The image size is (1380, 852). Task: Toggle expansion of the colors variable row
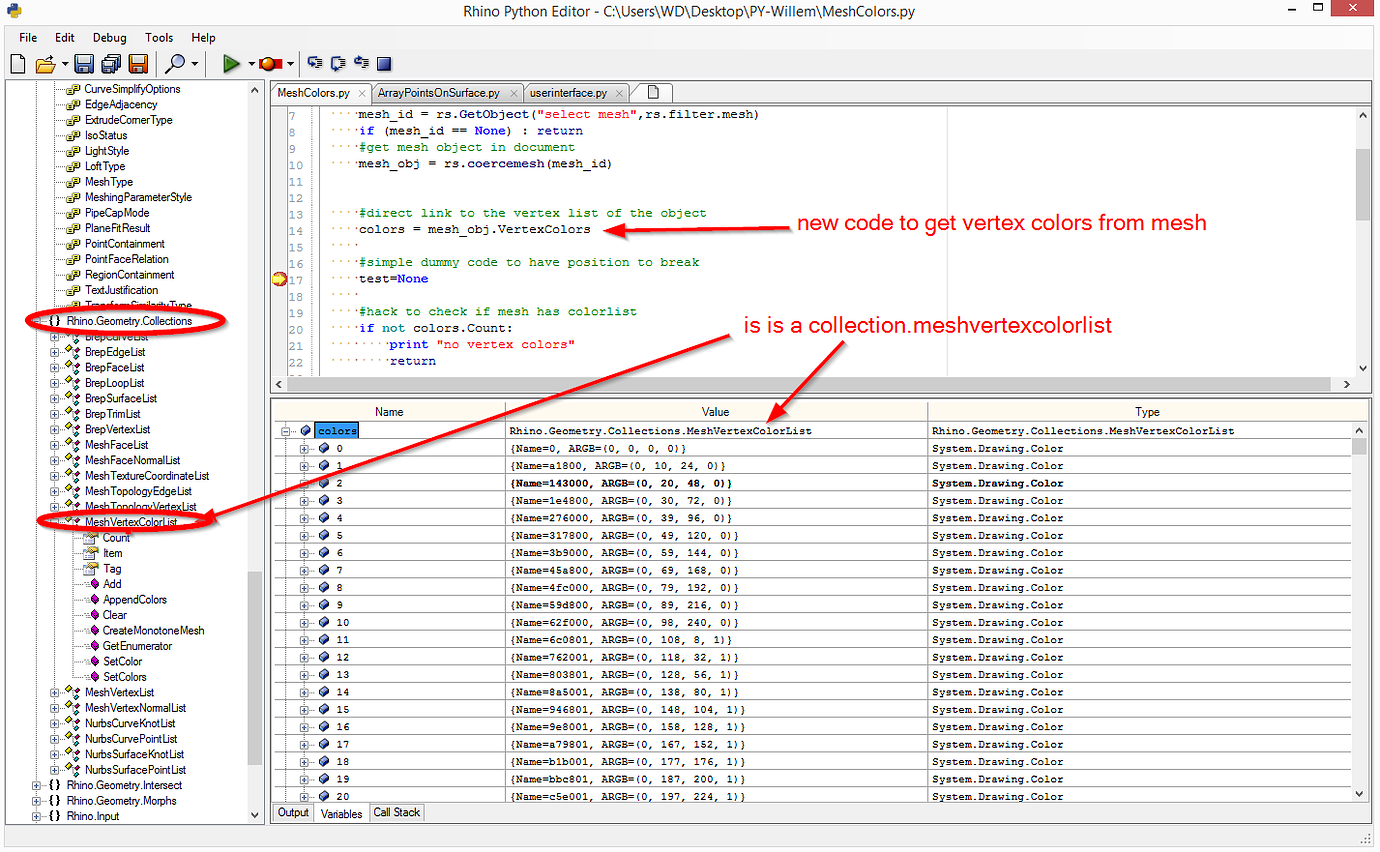[287, 430]
